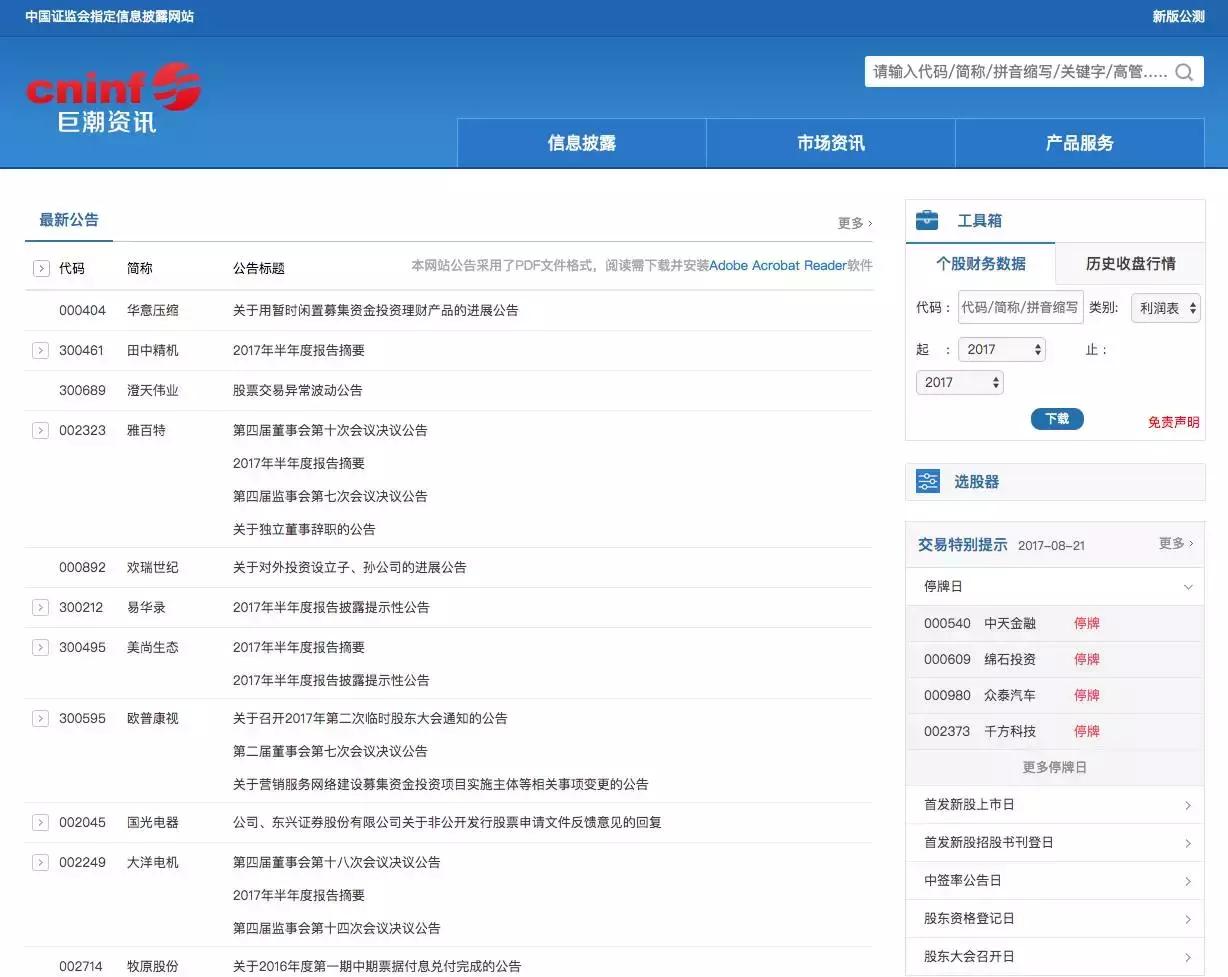The height and width of the screenshot is (977, 1228).
Task: Click the arrow icon beside 田中精机
Action: click(40, 350)
